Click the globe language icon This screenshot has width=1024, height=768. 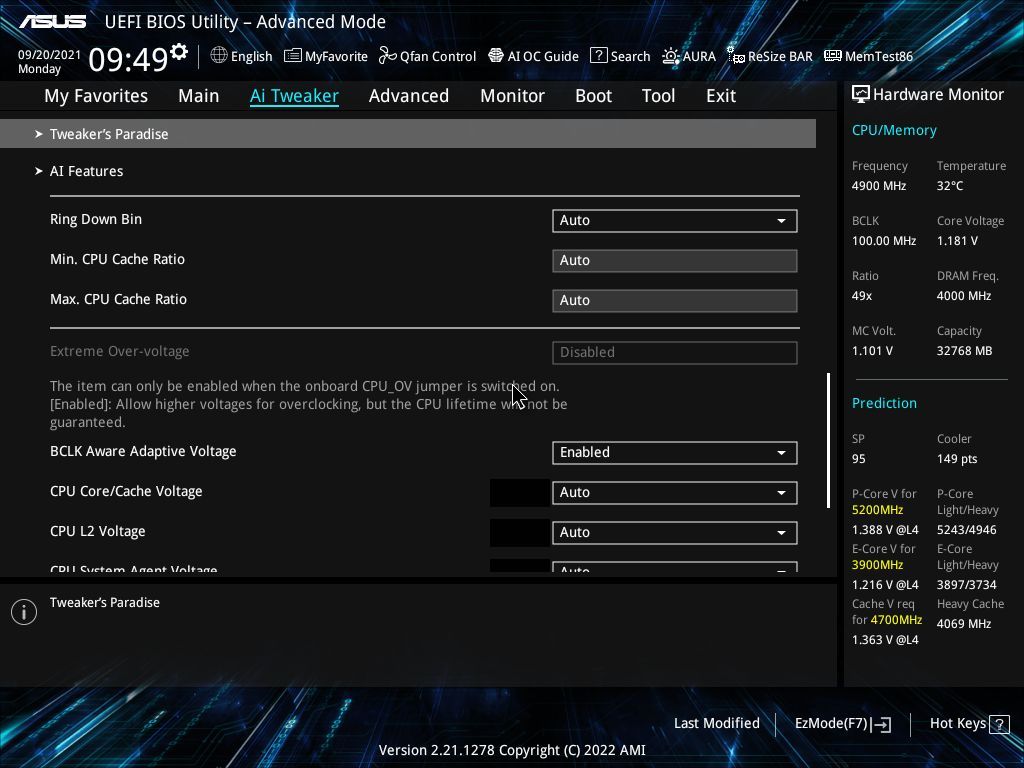coord(219,56)
